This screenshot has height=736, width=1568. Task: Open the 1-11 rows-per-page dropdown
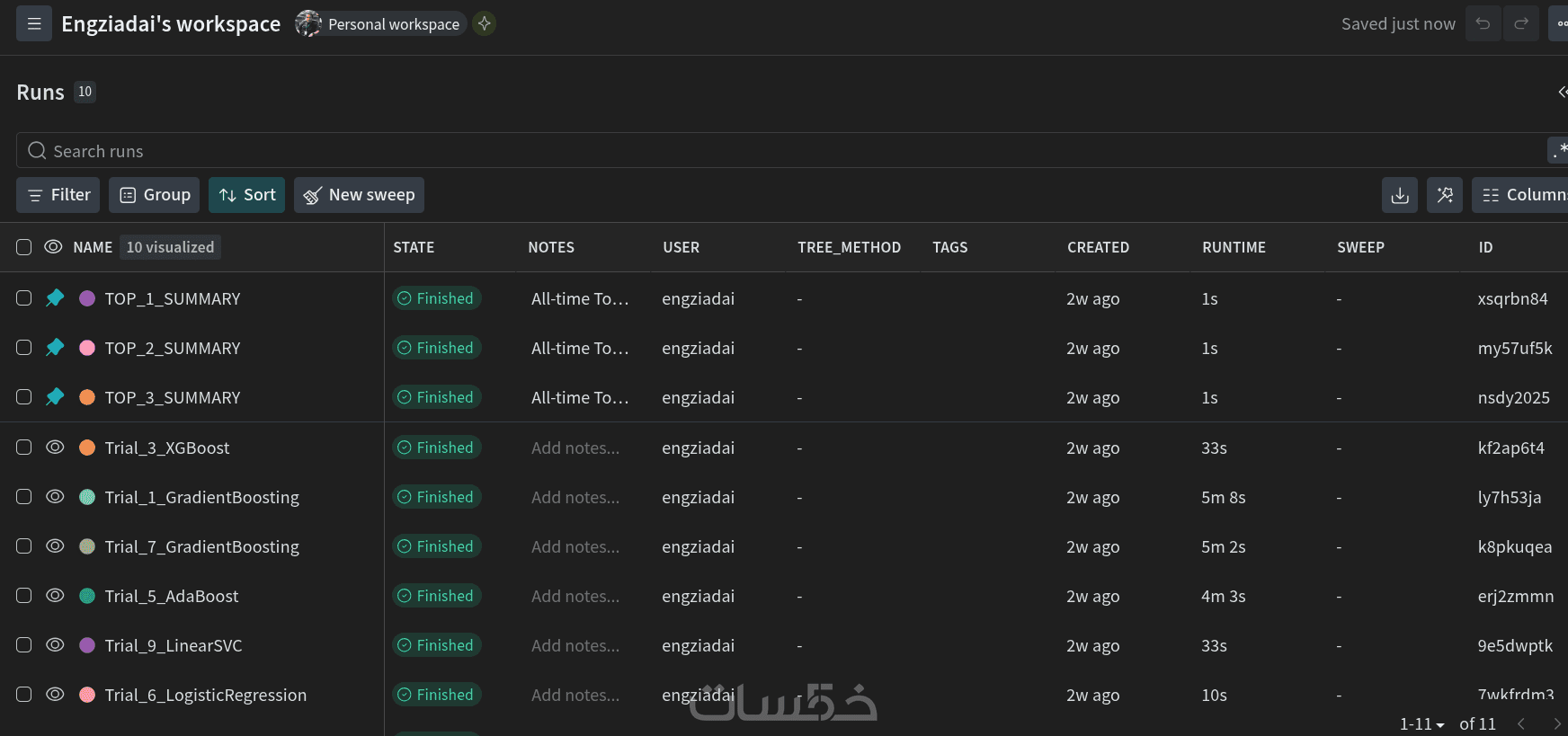tap(1421, 723)
